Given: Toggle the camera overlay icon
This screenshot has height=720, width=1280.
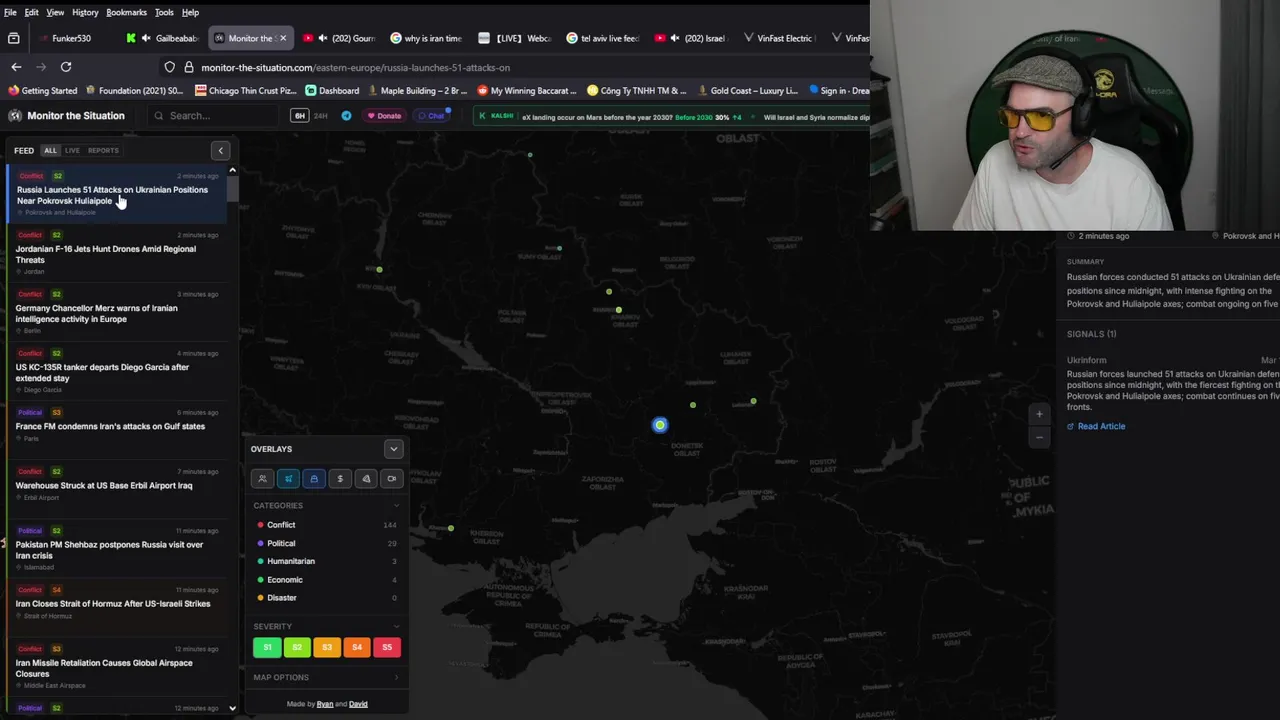Looking at the screenshot, I should 392,479.
